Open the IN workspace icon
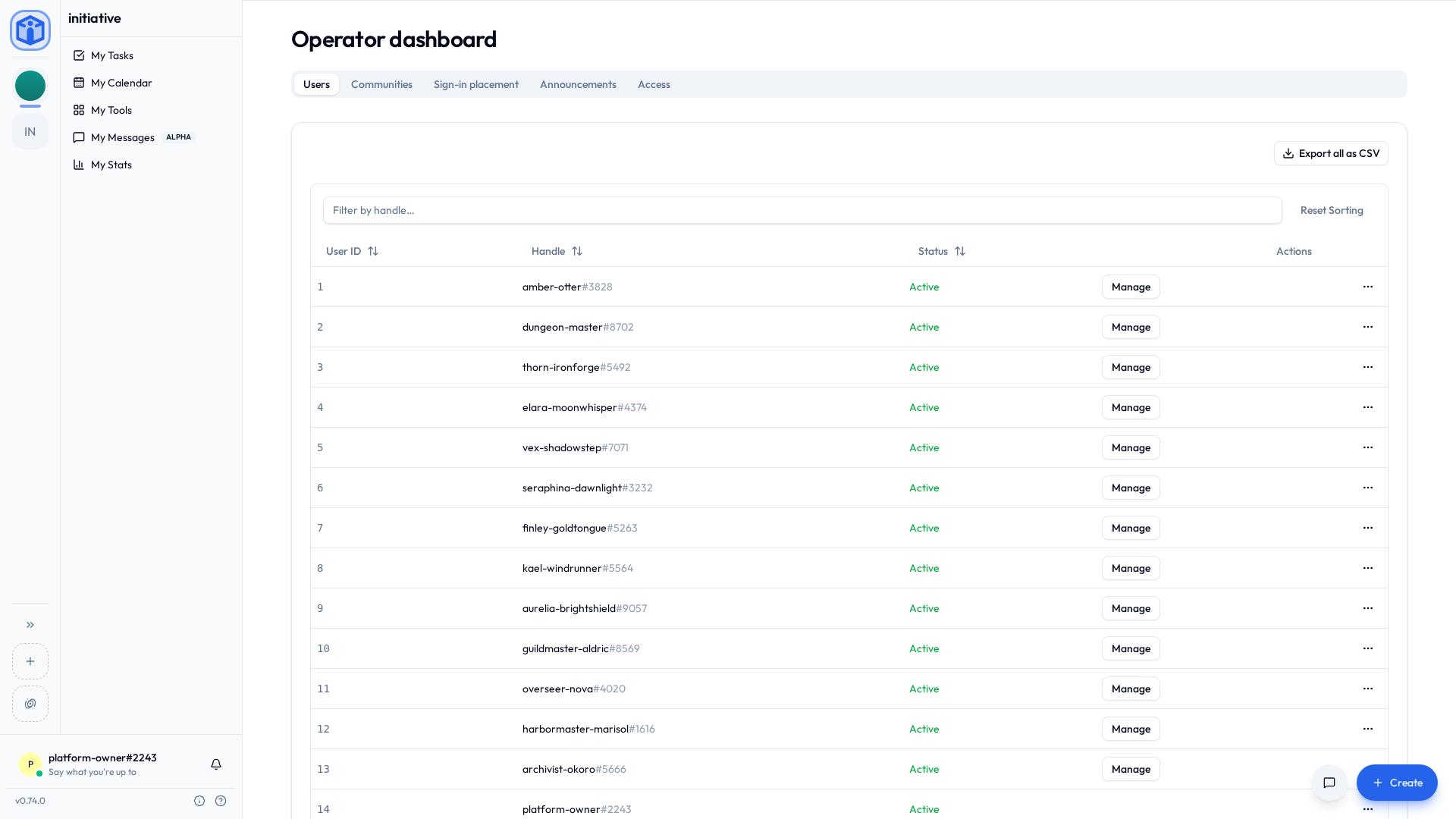 point(30,132)
